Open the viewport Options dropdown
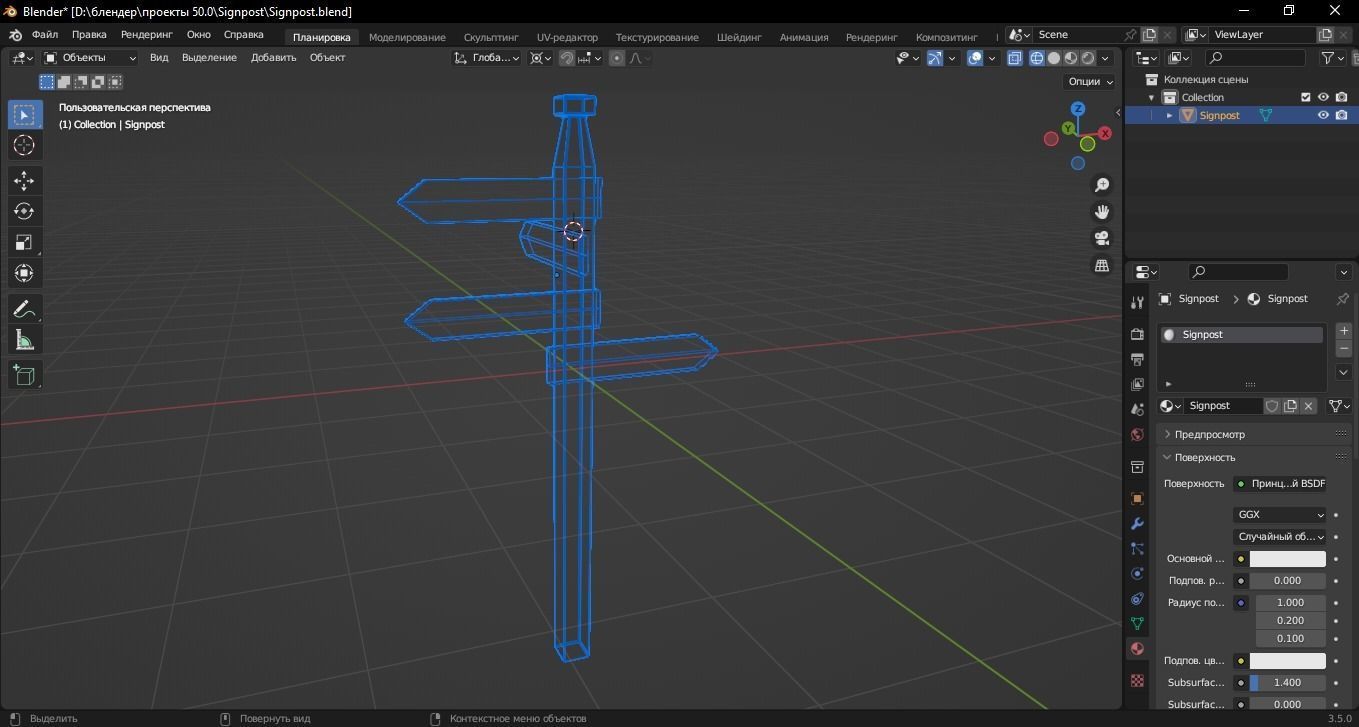This screenshot has height=727, width=1359. (1090, 81)
